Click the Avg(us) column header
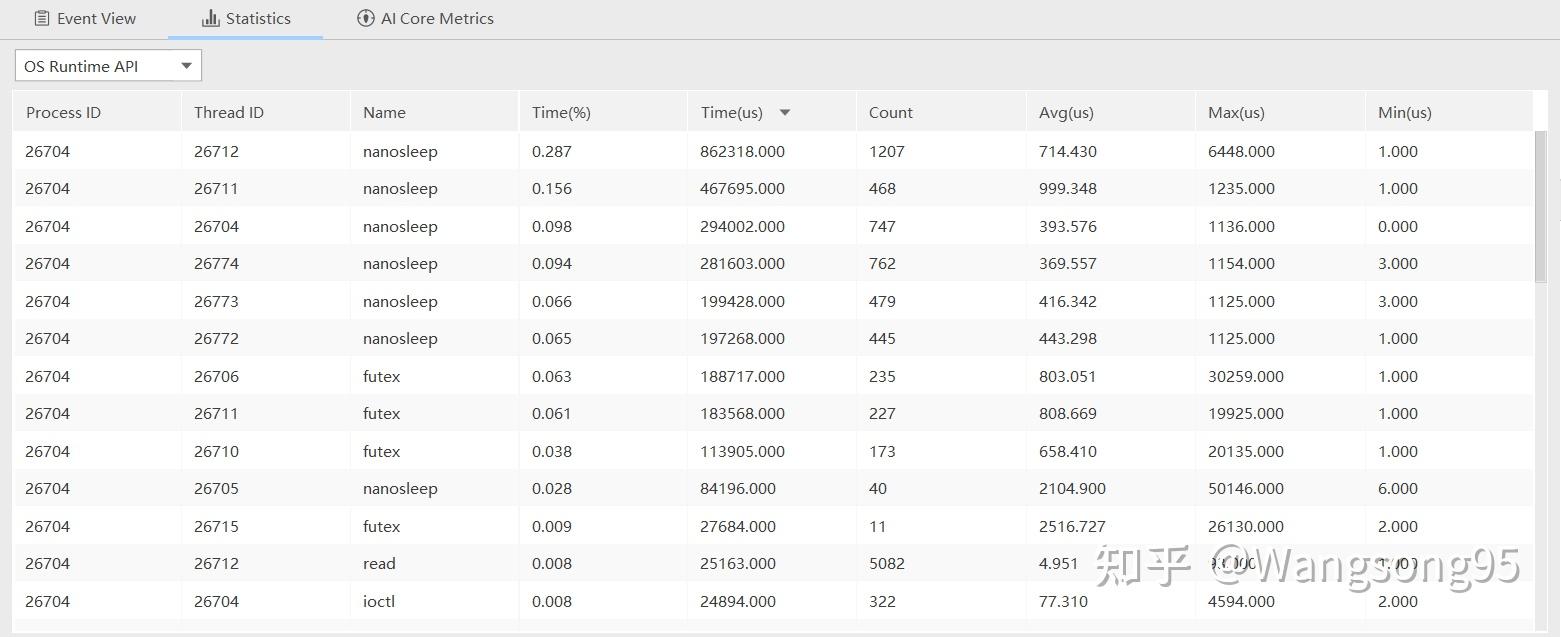The width and height of the screenshot is (1561, 637). coord(1066,112)
